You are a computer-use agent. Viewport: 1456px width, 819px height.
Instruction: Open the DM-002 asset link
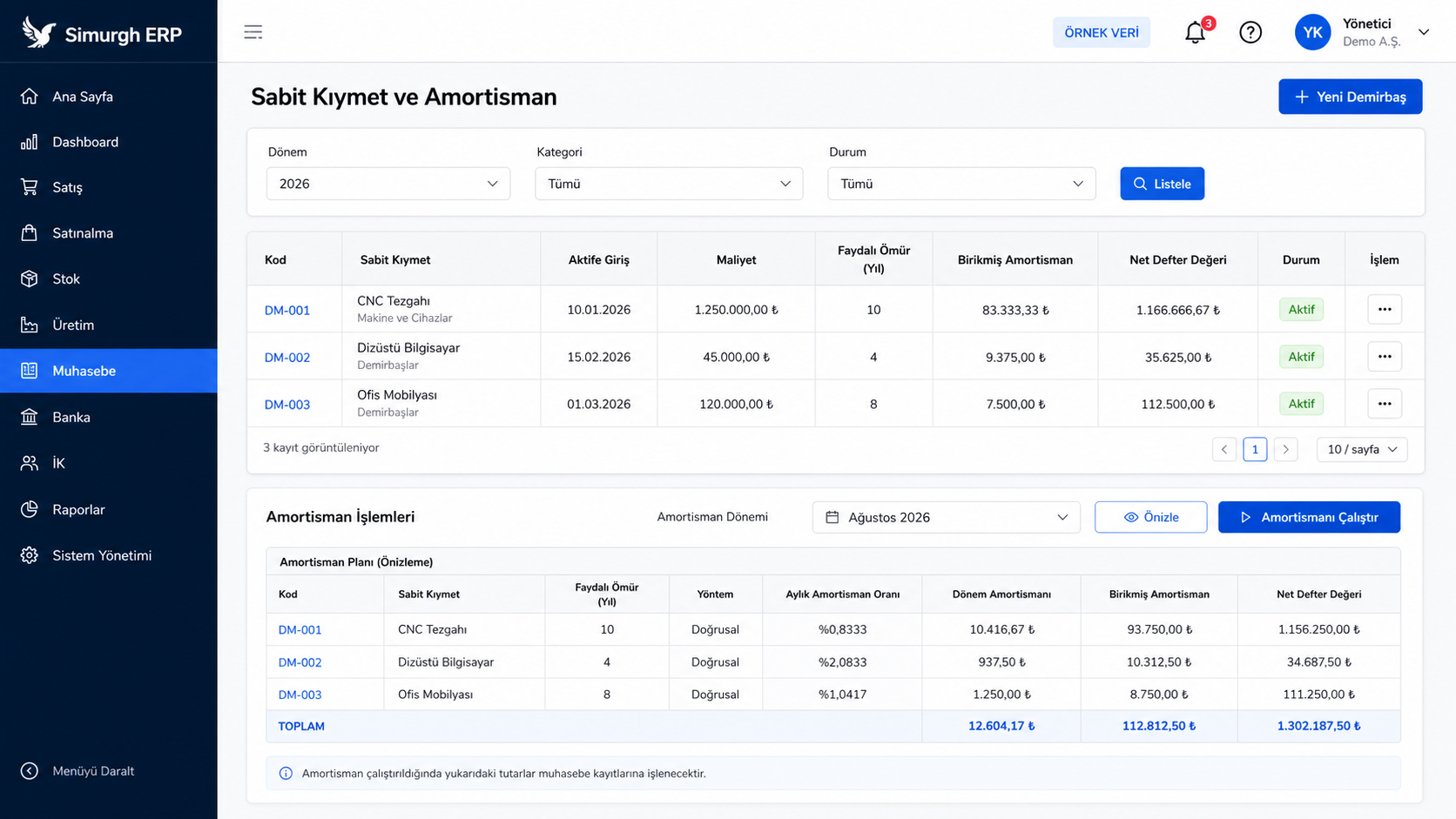[287, 357]
